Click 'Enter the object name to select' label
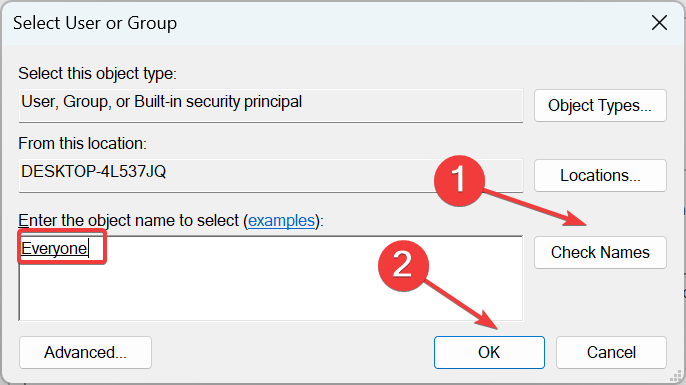Viewport: 686px width, 385px height. pyautogui.click(x=129, y=220)
